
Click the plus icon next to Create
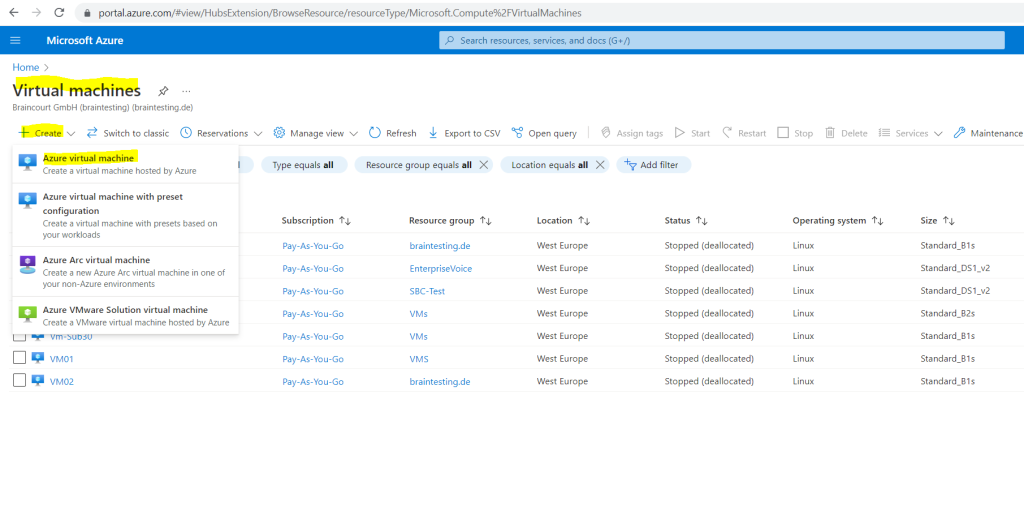(24, 133)
